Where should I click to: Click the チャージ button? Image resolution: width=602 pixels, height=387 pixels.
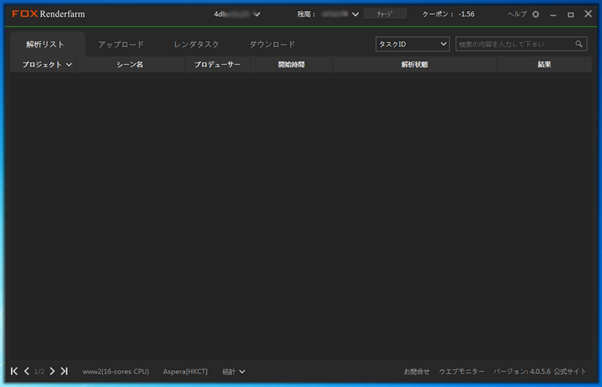385,14
